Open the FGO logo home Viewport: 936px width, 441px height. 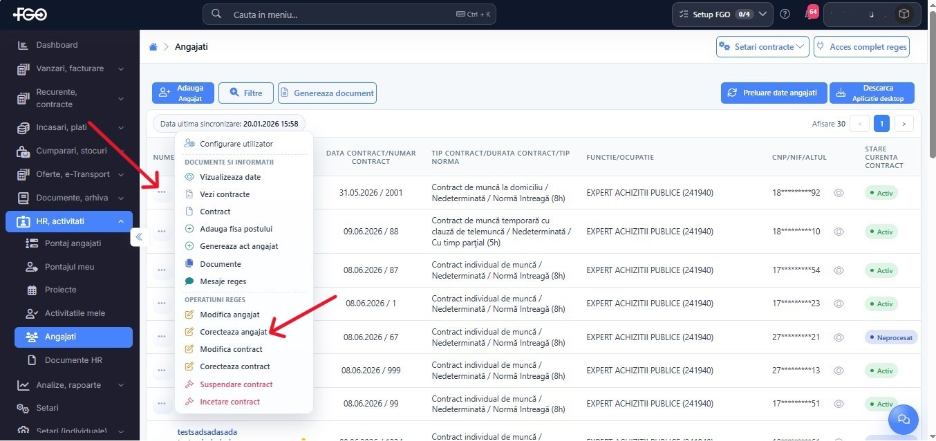30,14
